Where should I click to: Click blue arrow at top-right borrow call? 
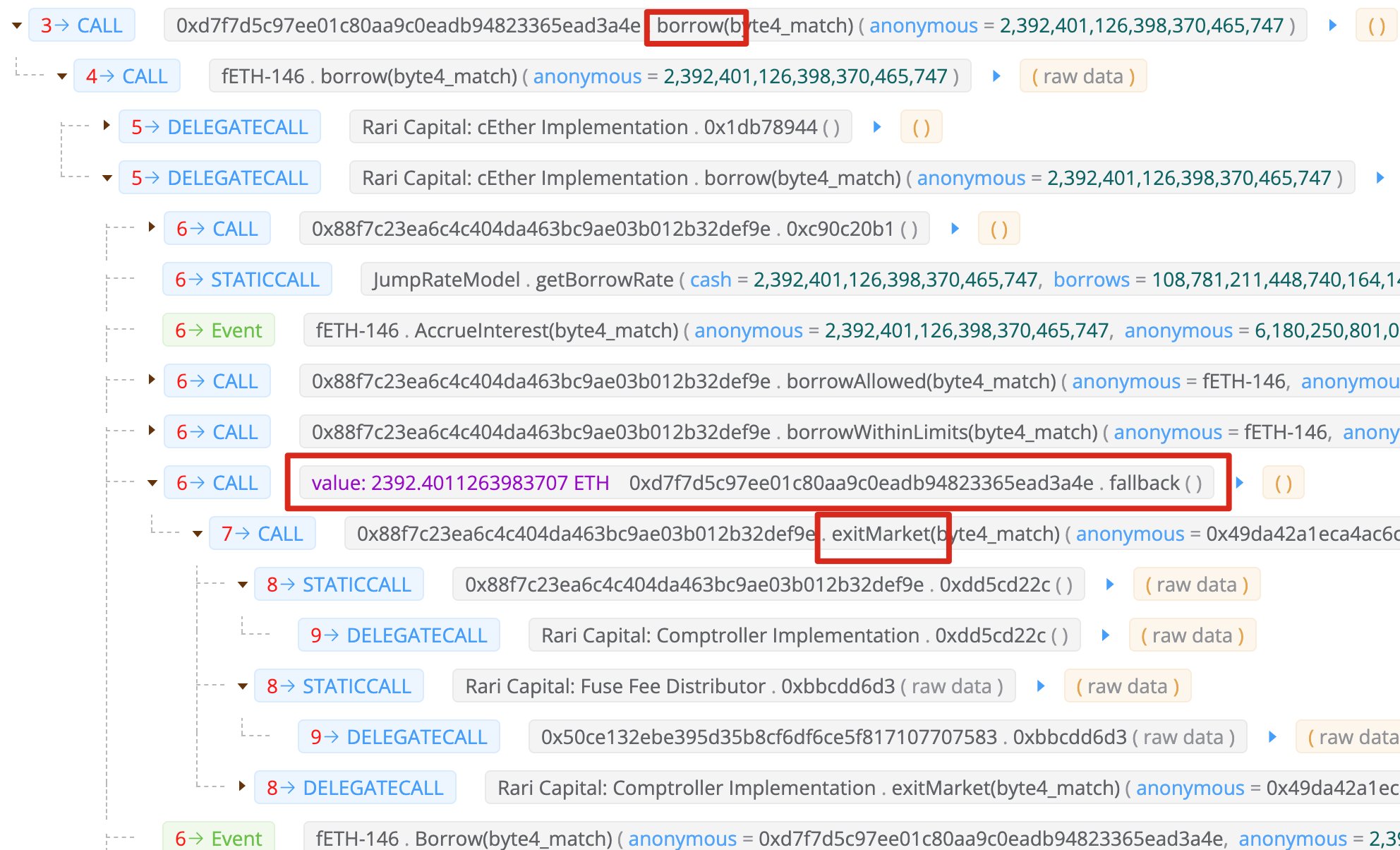(x=1333, y=25)
